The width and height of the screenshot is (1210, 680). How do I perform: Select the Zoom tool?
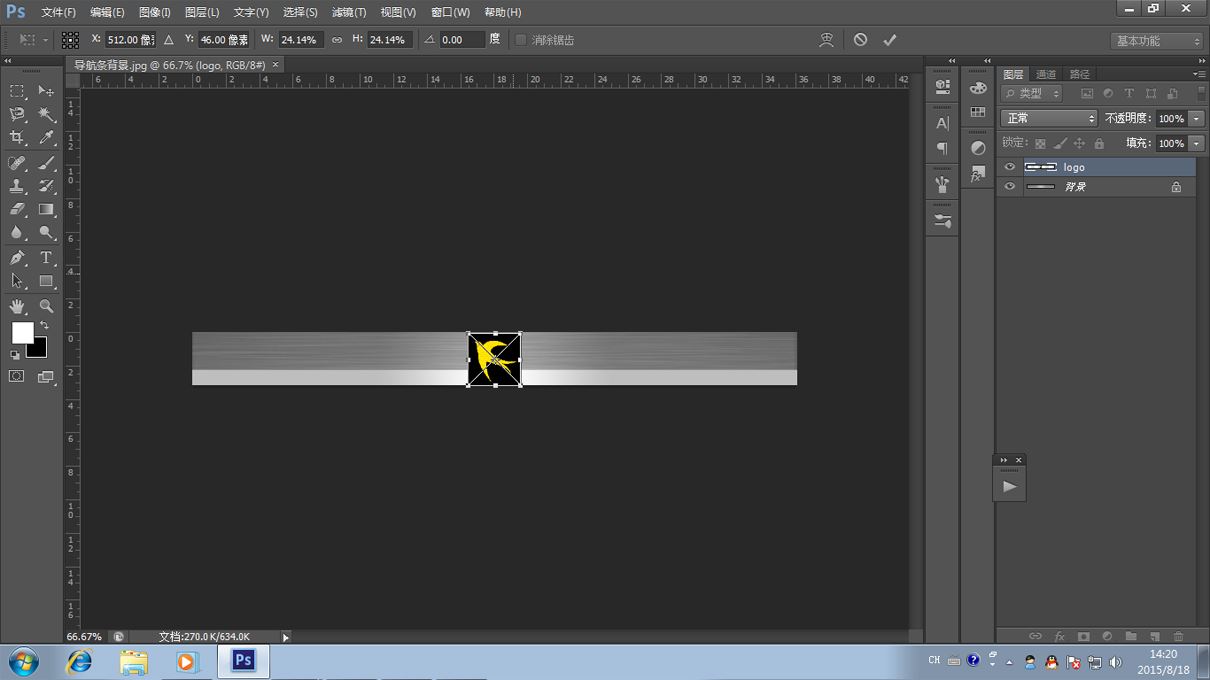46,306
